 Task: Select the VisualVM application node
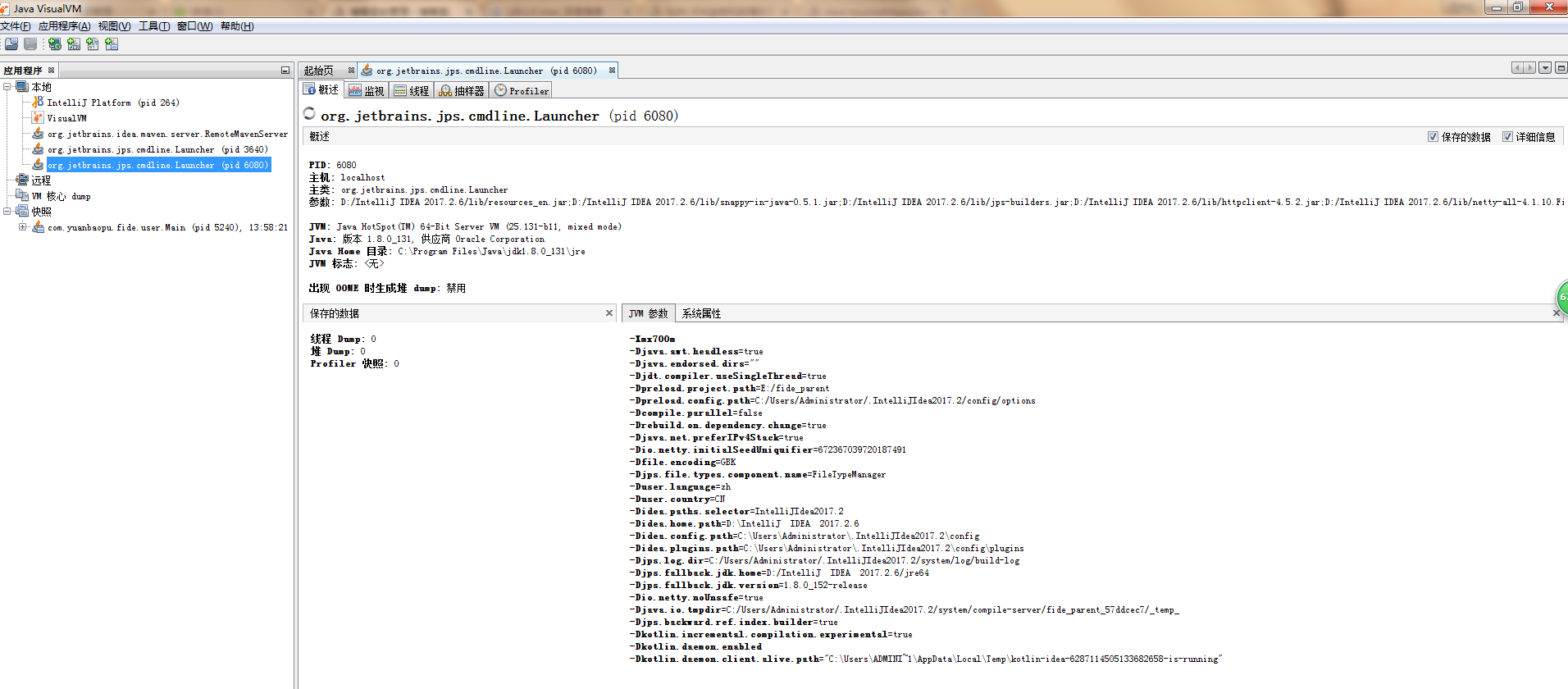point(66,118)
